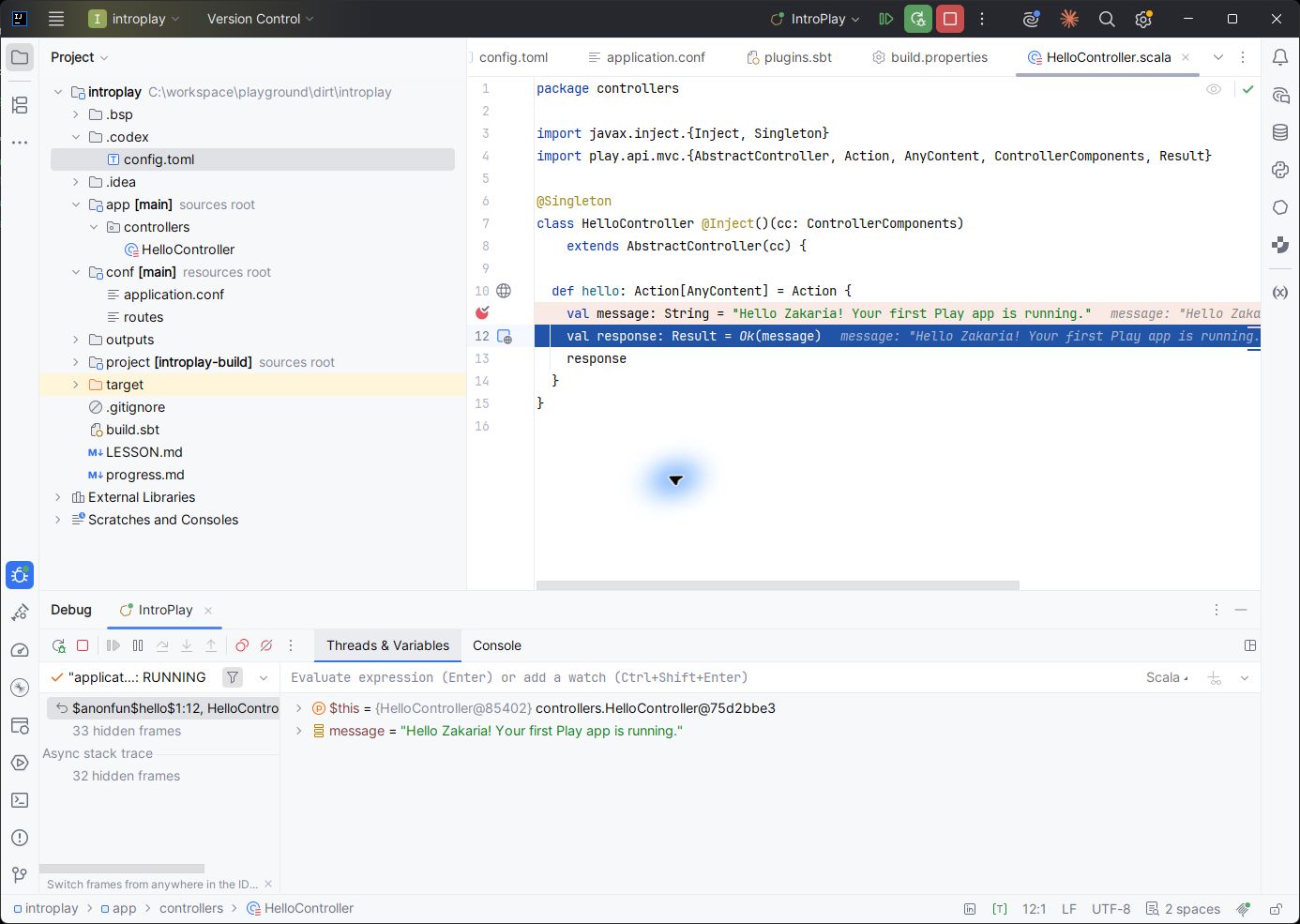This screenshot has height=924, width=1300.
Task: Click Step Into in debug toolbar
Action: tap(187, 645)
